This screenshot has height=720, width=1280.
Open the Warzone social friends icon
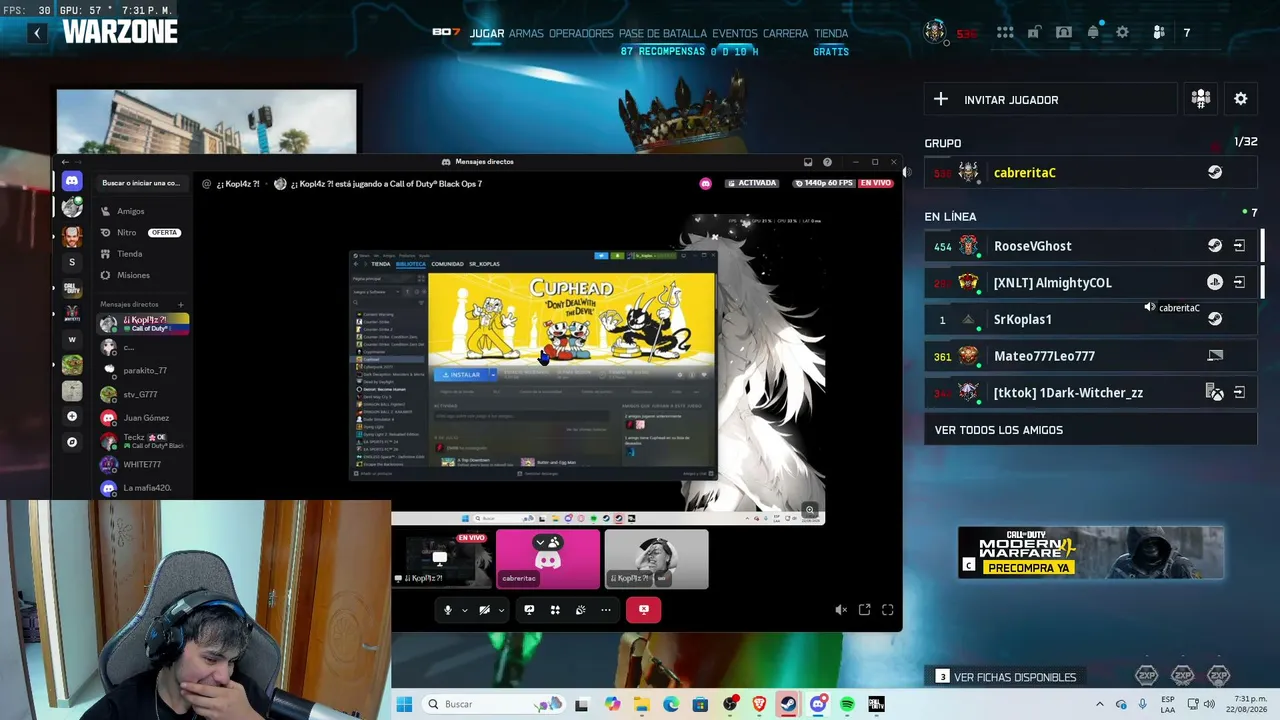1159,33
